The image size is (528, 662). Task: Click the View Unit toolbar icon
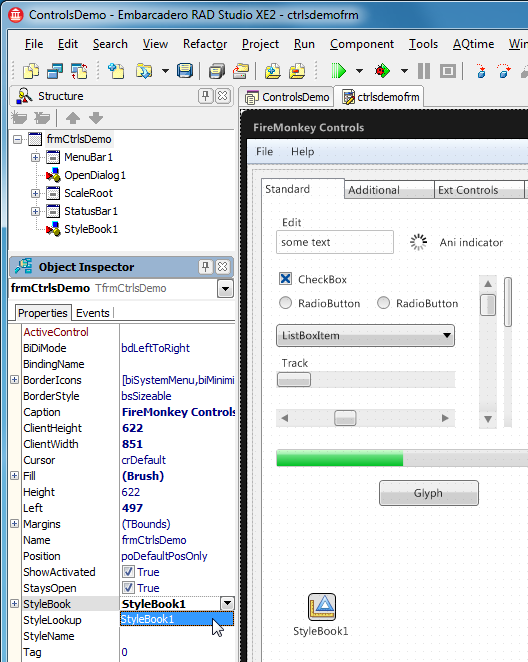point(31,71)
